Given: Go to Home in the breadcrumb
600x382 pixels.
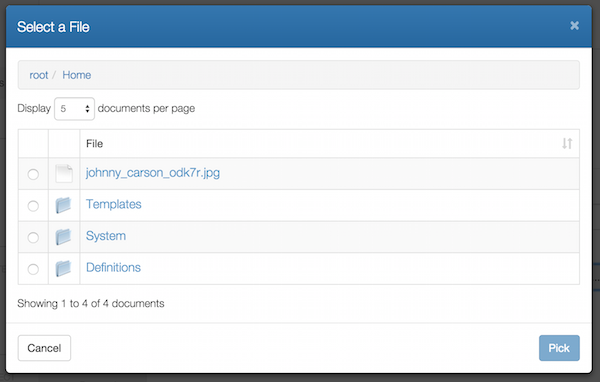Looking at the screenshot, I should point(77,75).
